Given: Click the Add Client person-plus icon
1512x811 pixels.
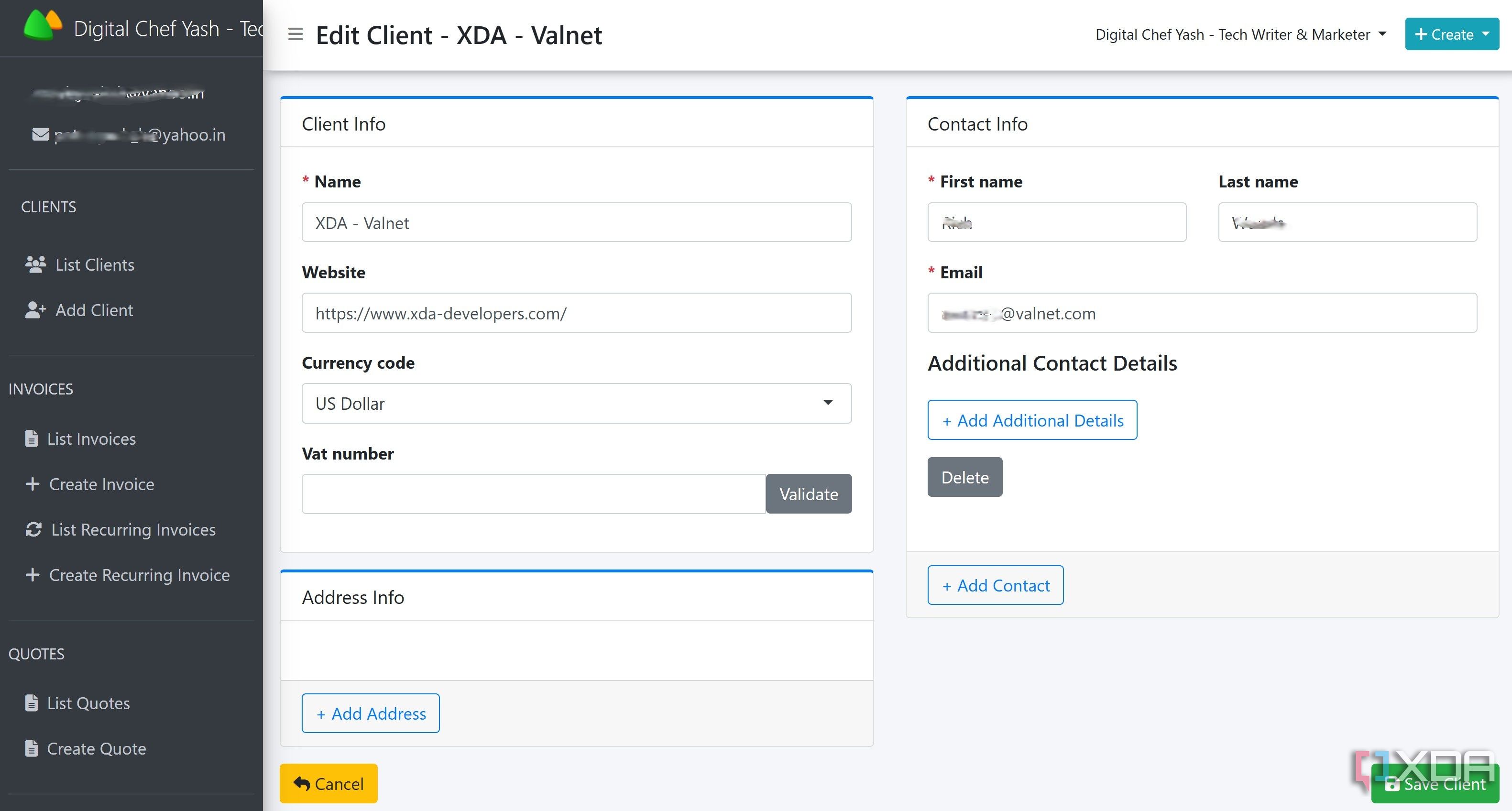Looking at the screenshot, I should (35, 310).
